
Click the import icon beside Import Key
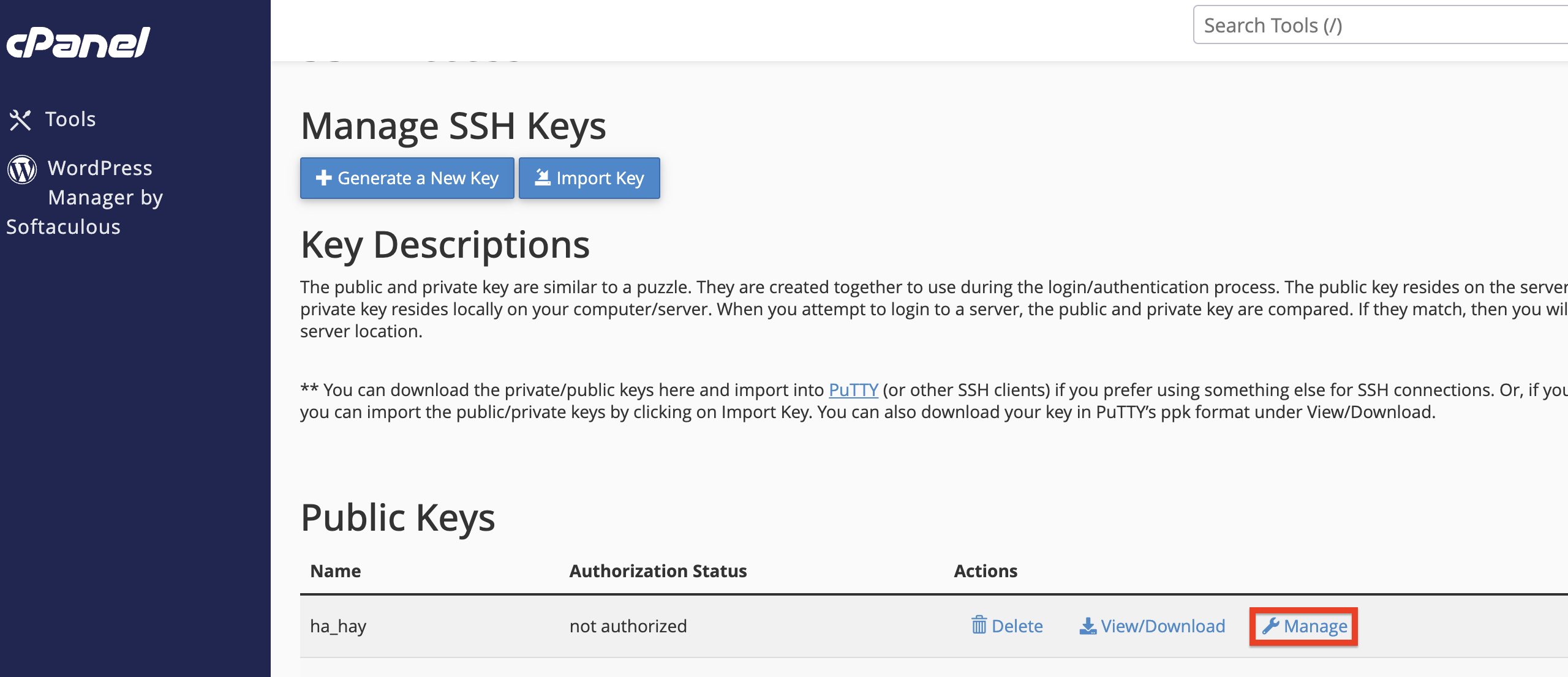click(x=543, y=178)
